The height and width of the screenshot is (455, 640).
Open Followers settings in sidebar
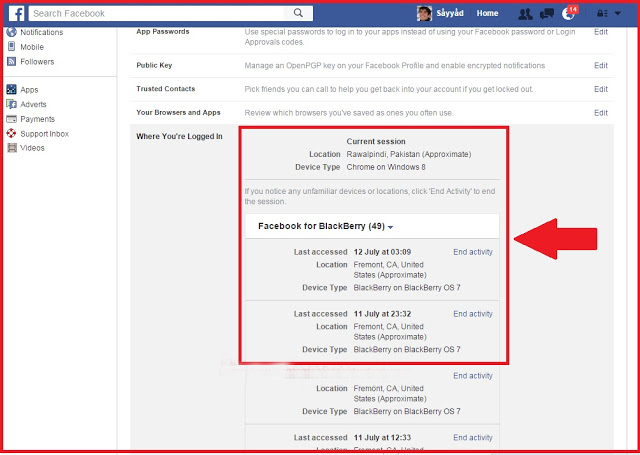click(x=37, y=62)
